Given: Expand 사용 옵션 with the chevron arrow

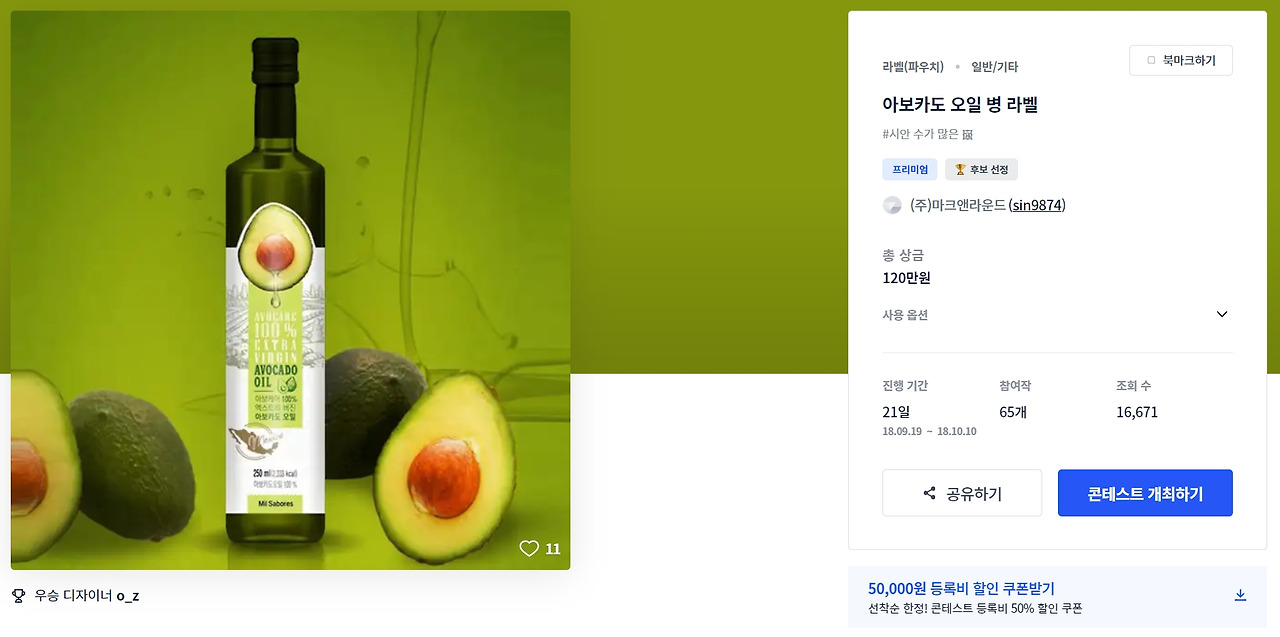Looking at the screenshot, I should (x=1222, y=314).
